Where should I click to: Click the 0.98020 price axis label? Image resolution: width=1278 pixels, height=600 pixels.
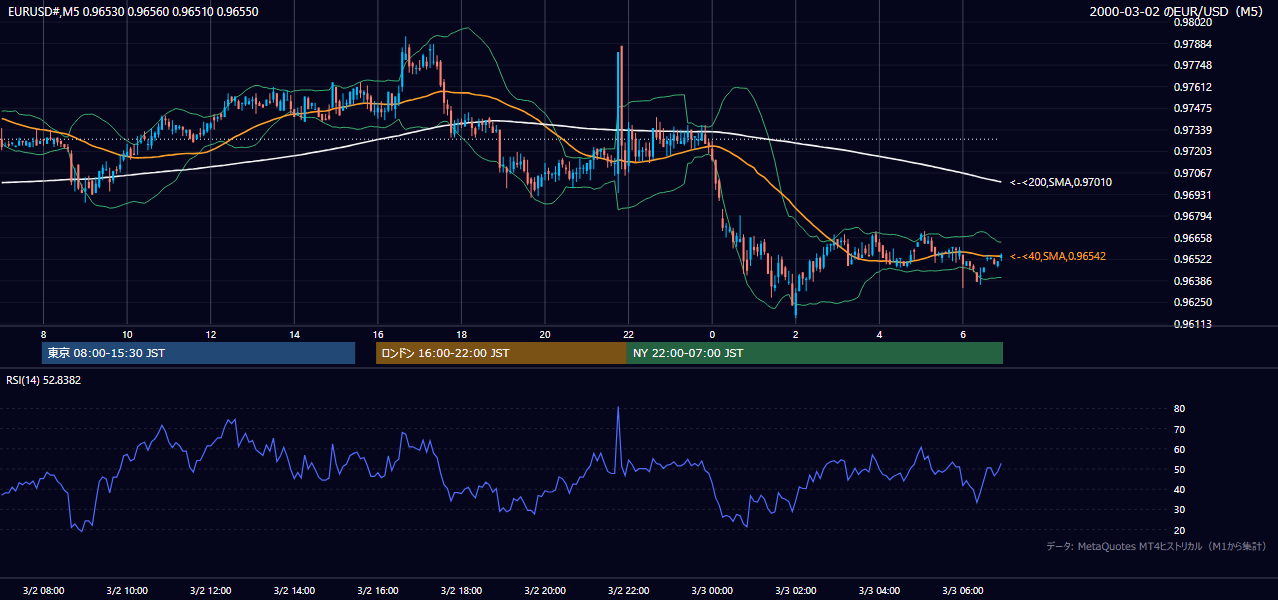(1193, 22)
